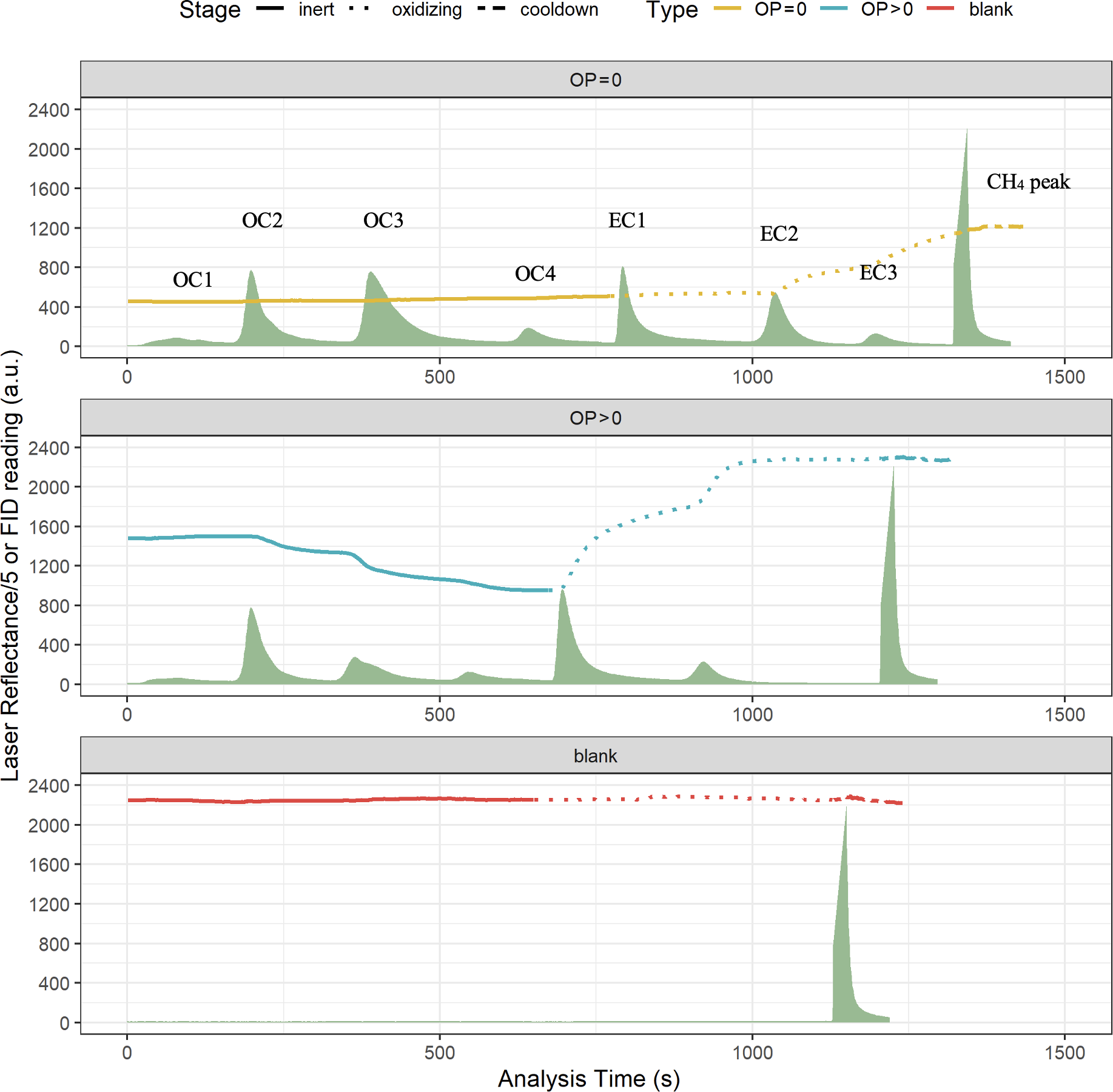Click the OP>0 panel header strip
1113x1092 pixels.
pyautogui.click(x=596, y=418)
